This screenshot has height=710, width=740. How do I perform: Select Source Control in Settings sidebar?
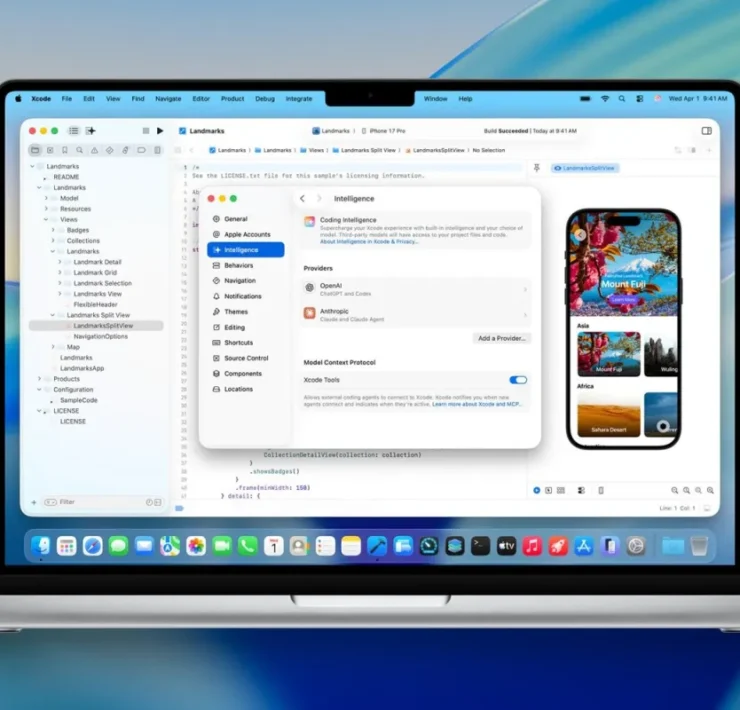(x=245, y=358)
